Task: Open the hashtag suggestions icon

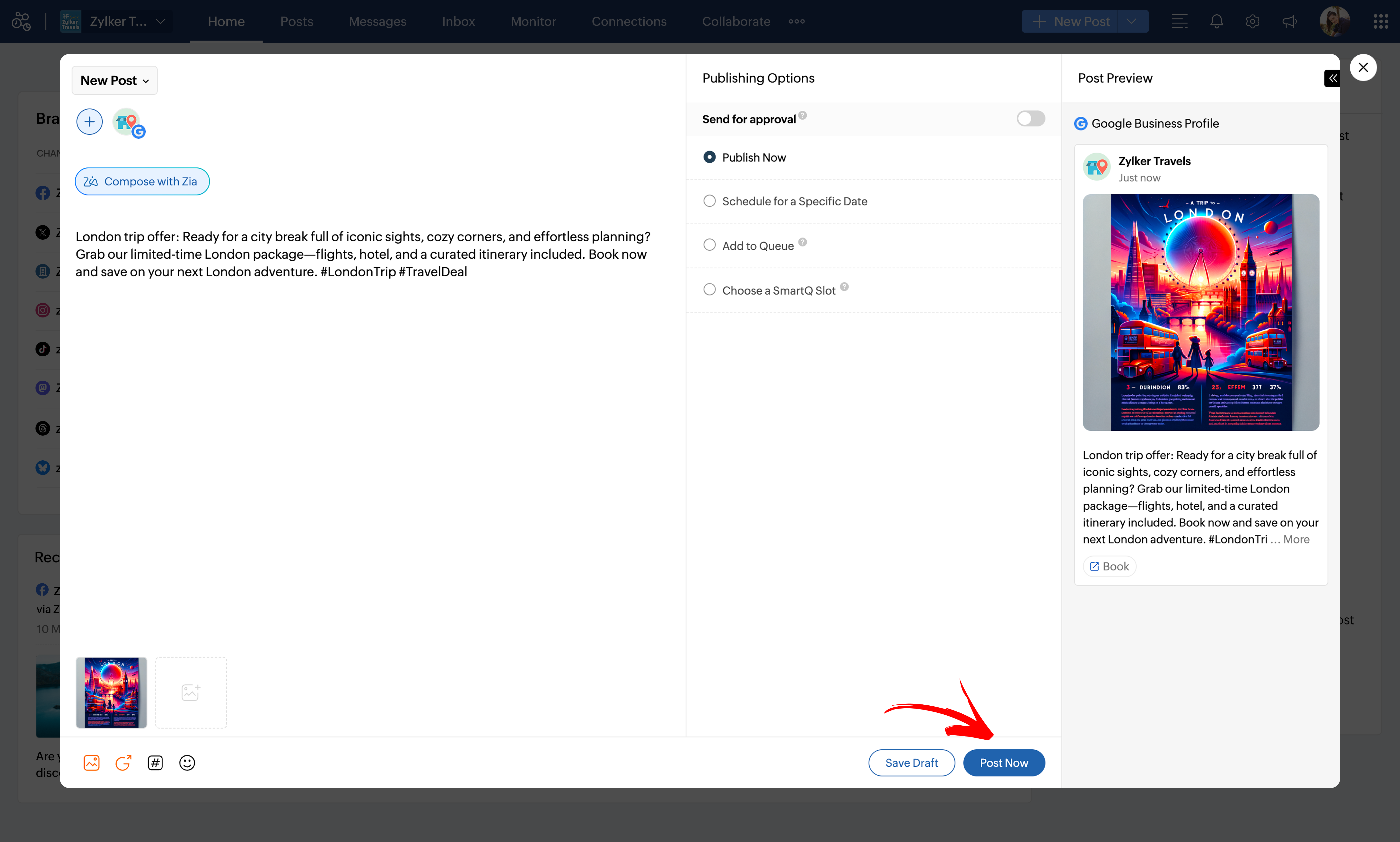Action: (x=155, y=763)
